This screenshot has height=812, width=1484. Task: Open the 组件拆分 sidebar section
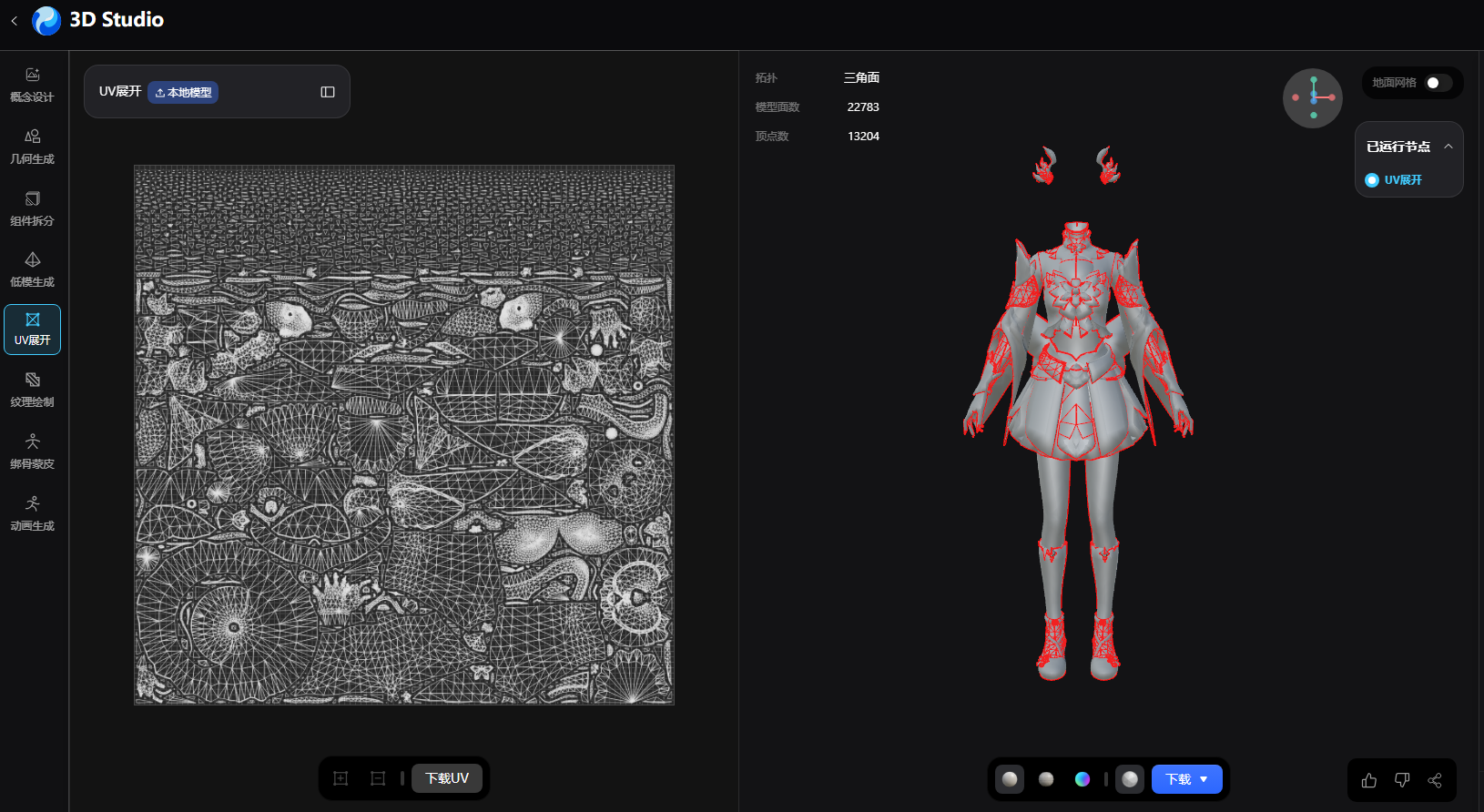coord(33,208)
